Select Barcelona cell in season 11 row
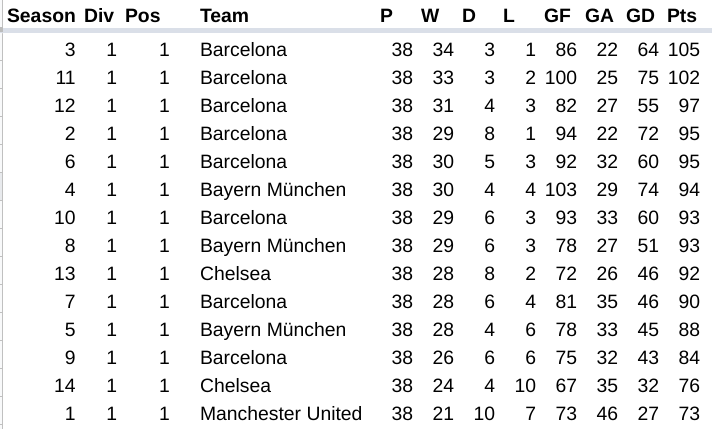712x429 pixels. click(x=243, y=78)
